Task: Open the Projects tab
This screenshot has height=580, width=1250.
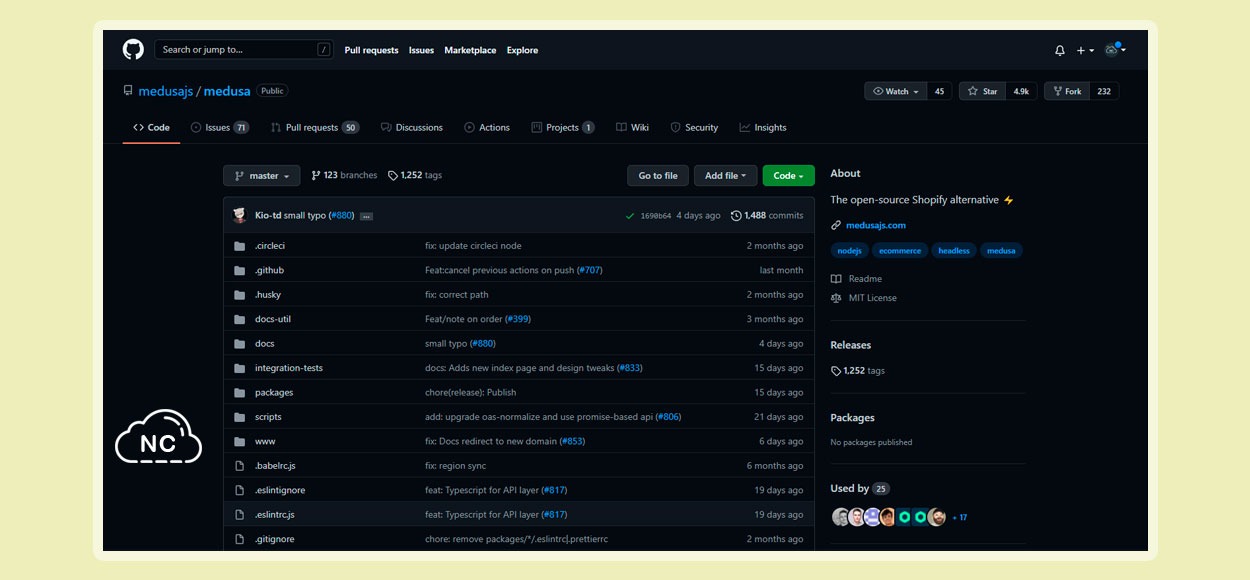Action: tap(563, 128)
